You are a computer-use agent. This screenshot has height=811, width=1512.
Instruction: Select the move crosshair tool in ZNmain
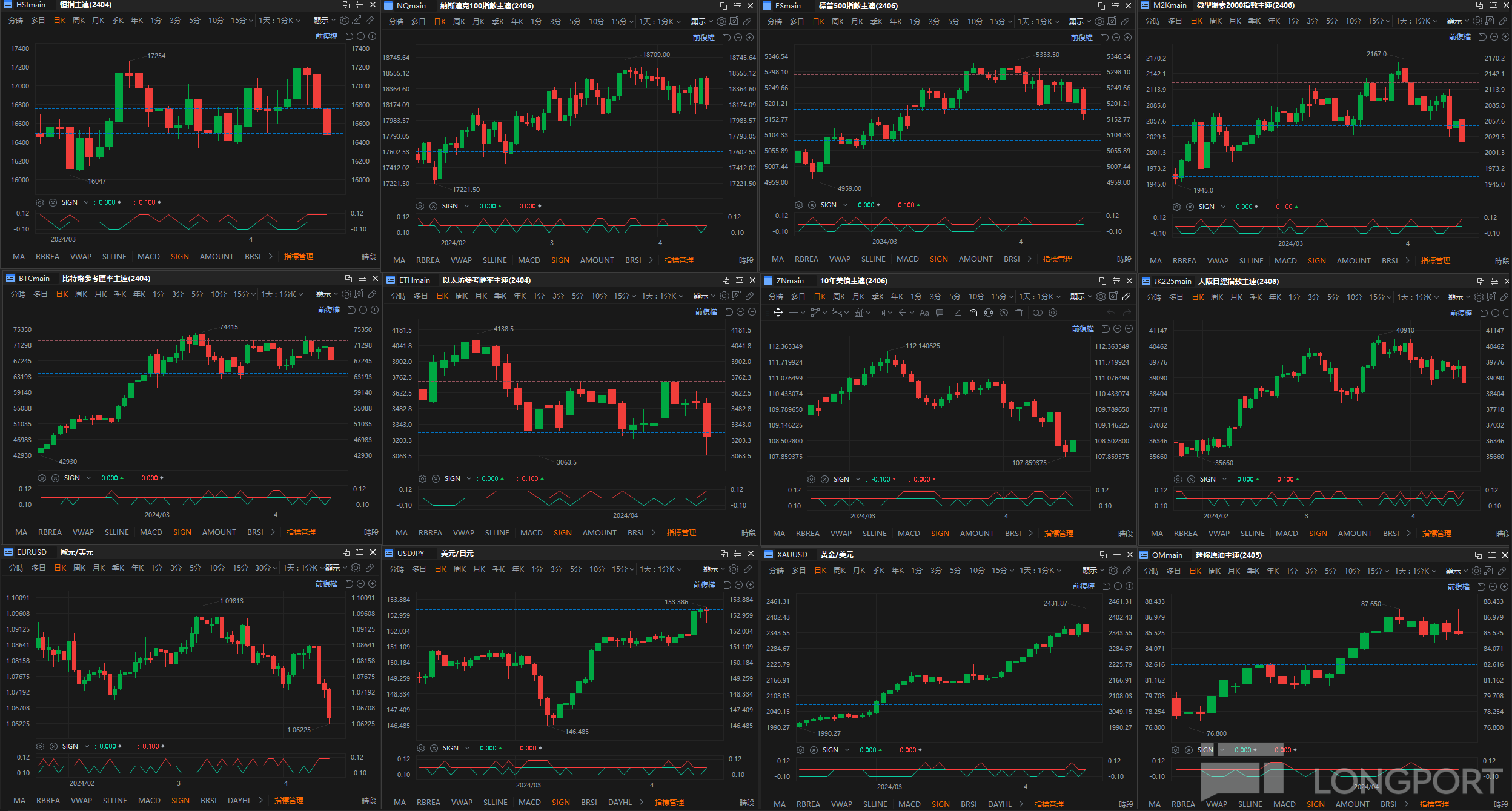pos(778,313)
